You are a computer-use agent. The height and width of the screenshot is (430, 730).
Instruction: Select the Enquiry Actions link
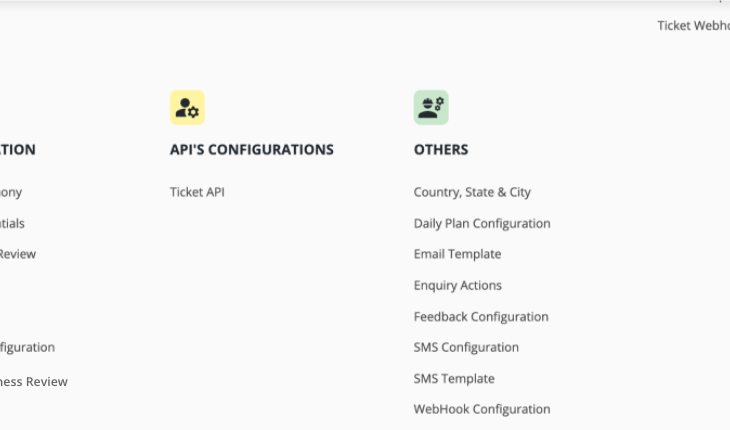pos(458,285)
